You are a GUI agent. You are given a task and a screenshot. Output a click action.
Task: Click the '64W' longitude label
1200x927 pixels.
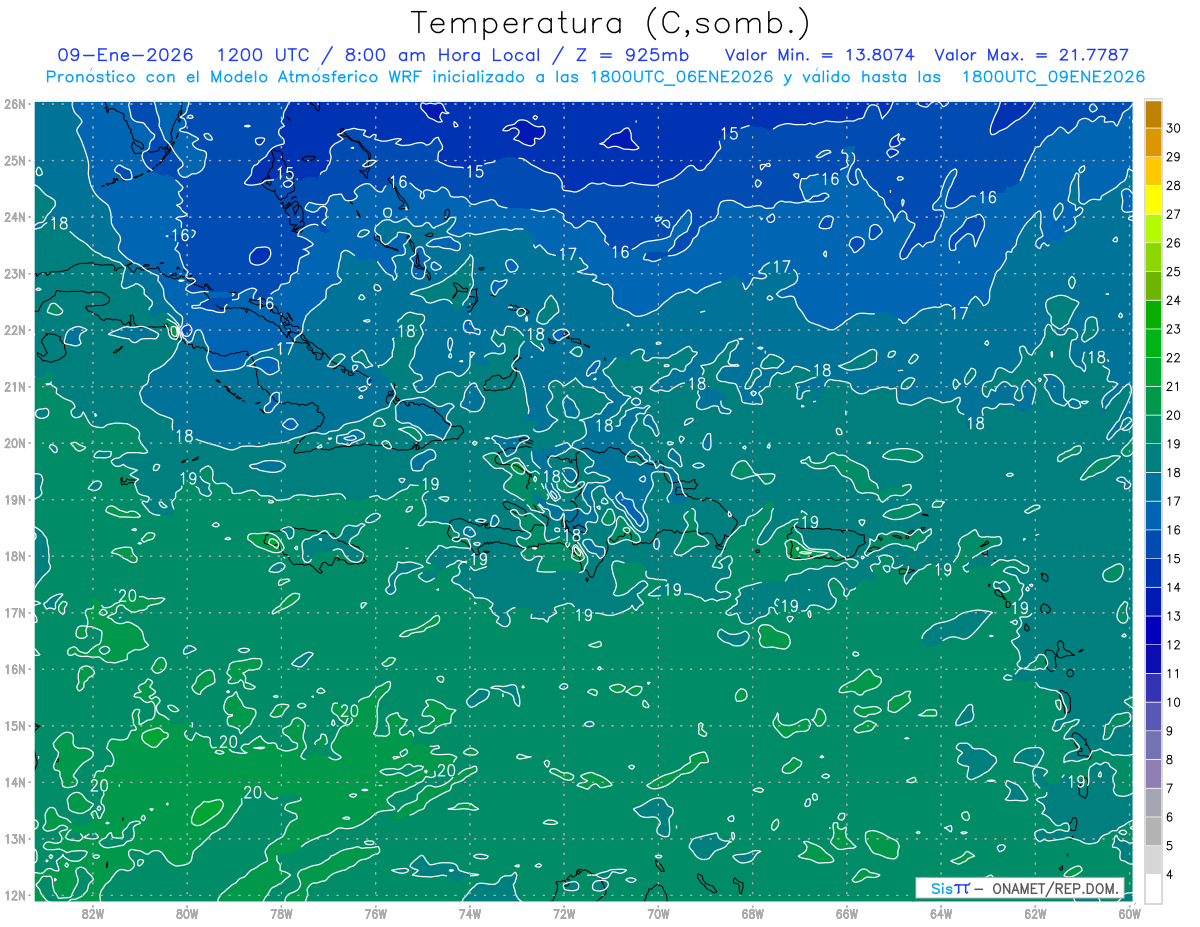click(940, 913)
